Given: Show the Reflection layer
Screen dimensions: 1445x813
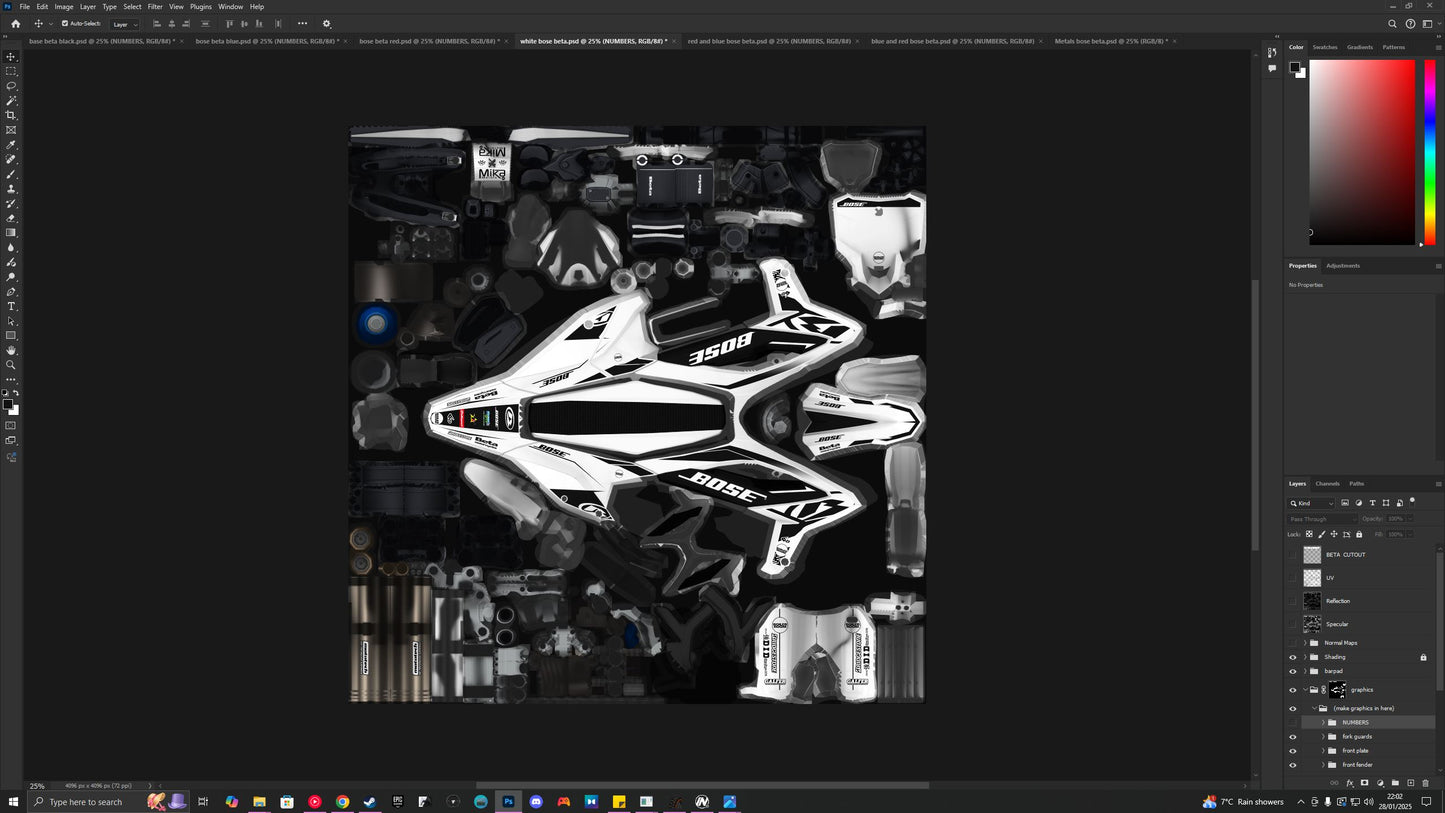Looking at the screenshot, I should point(1292,601).
